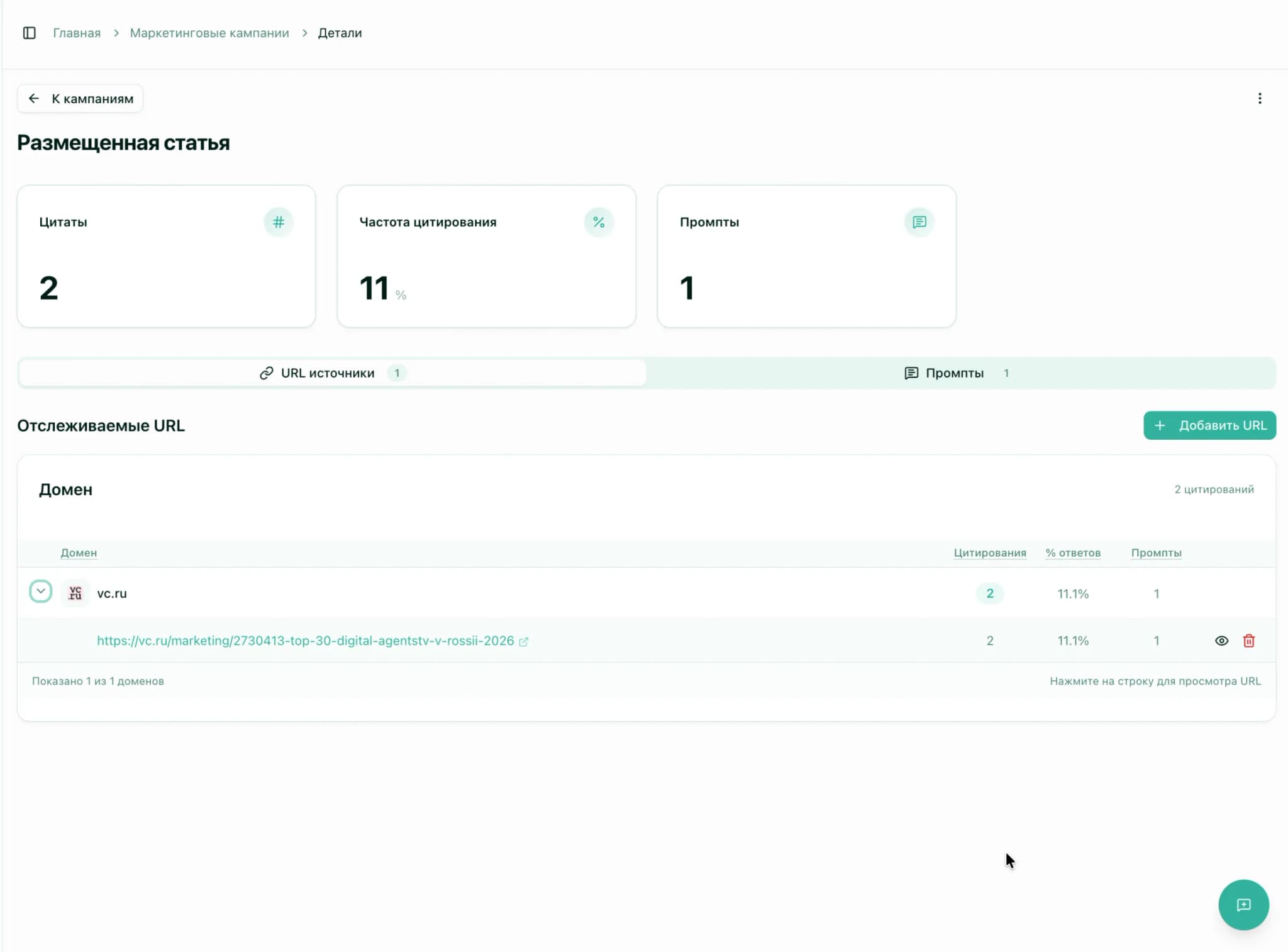Collapse the vc.ru domain row chevron
1288x952 pixels.
click(41, 591)
